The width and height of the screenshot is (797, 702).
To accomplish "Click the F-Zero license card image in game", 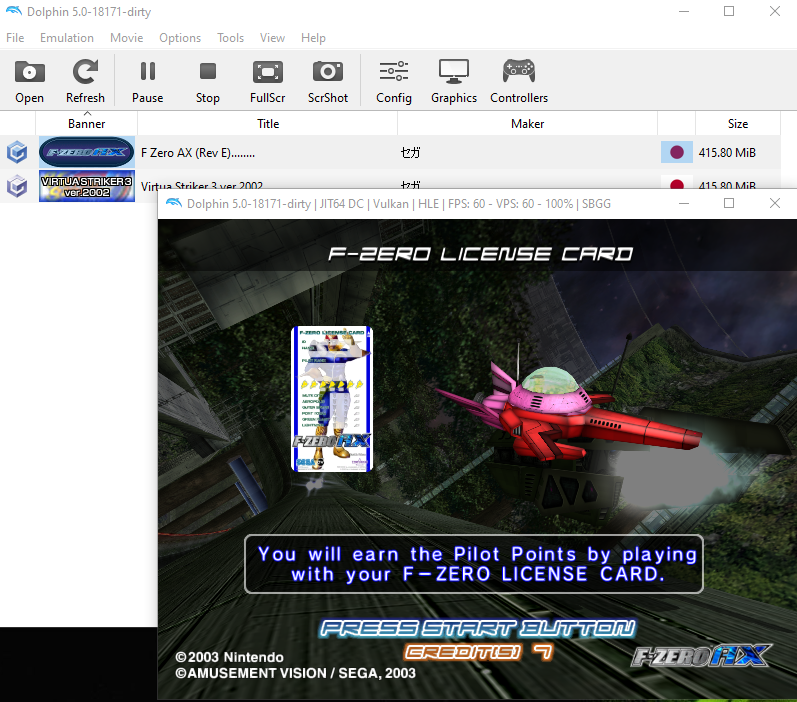I will [332, 399].
